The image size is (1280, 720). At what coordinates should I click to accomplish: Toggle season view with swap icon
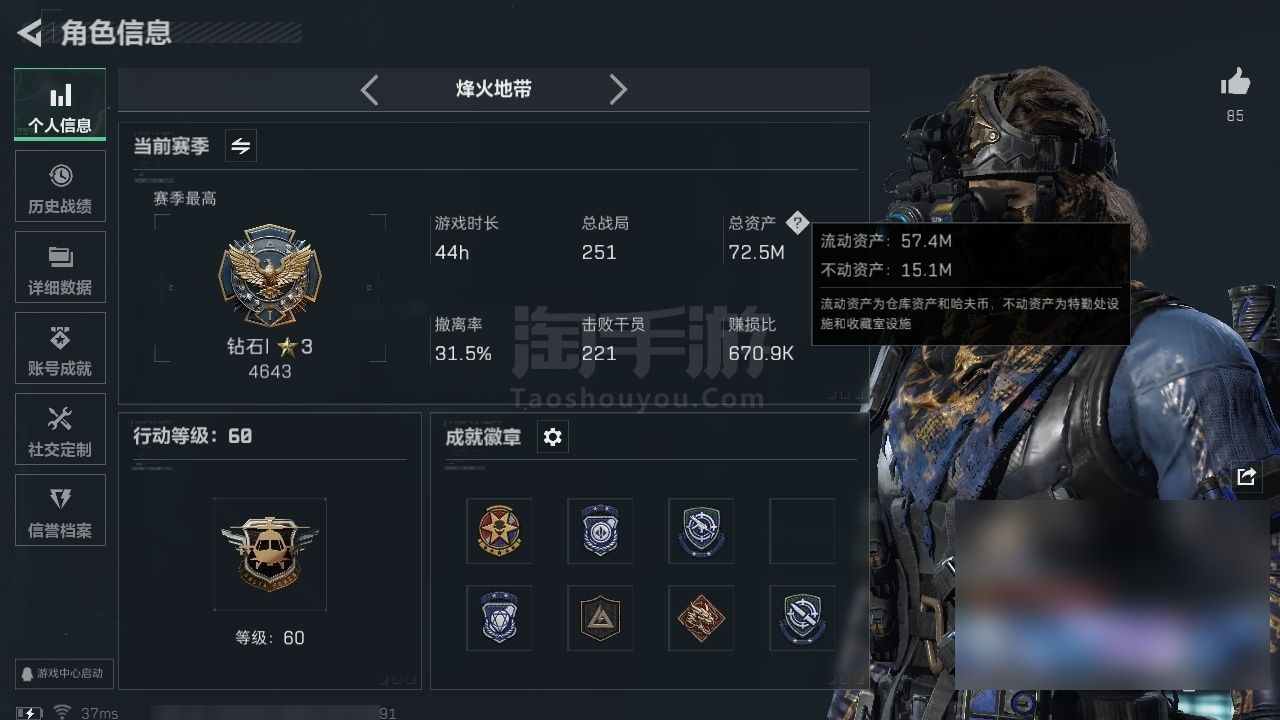pyautogui.click(x=241, y=146)
